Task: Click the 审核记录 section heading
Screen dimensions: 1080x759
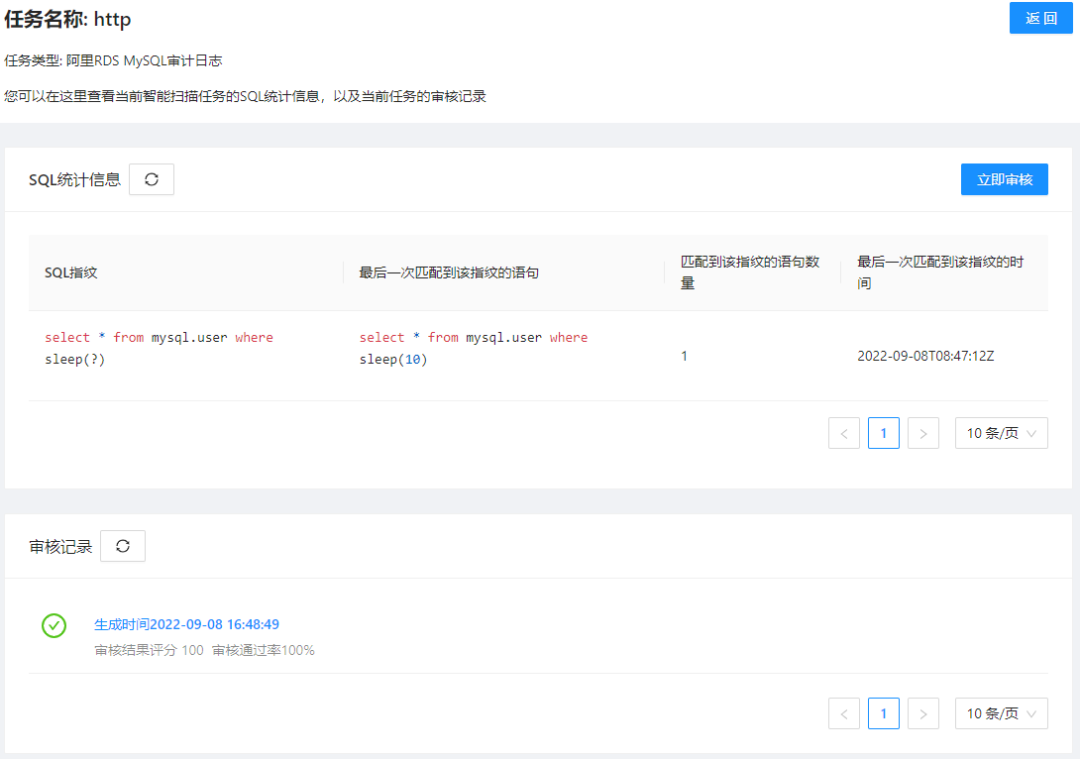Action: pyautogui.click(x=61, y=547)
